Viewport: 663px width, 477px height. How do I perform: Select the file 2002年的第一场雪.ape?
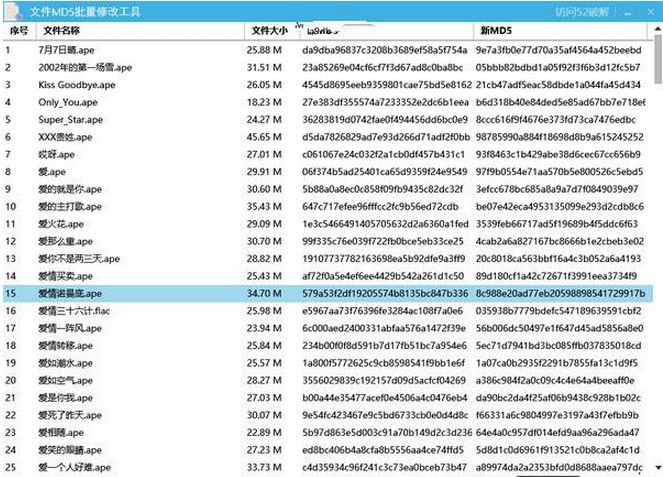tap(85, 67)
